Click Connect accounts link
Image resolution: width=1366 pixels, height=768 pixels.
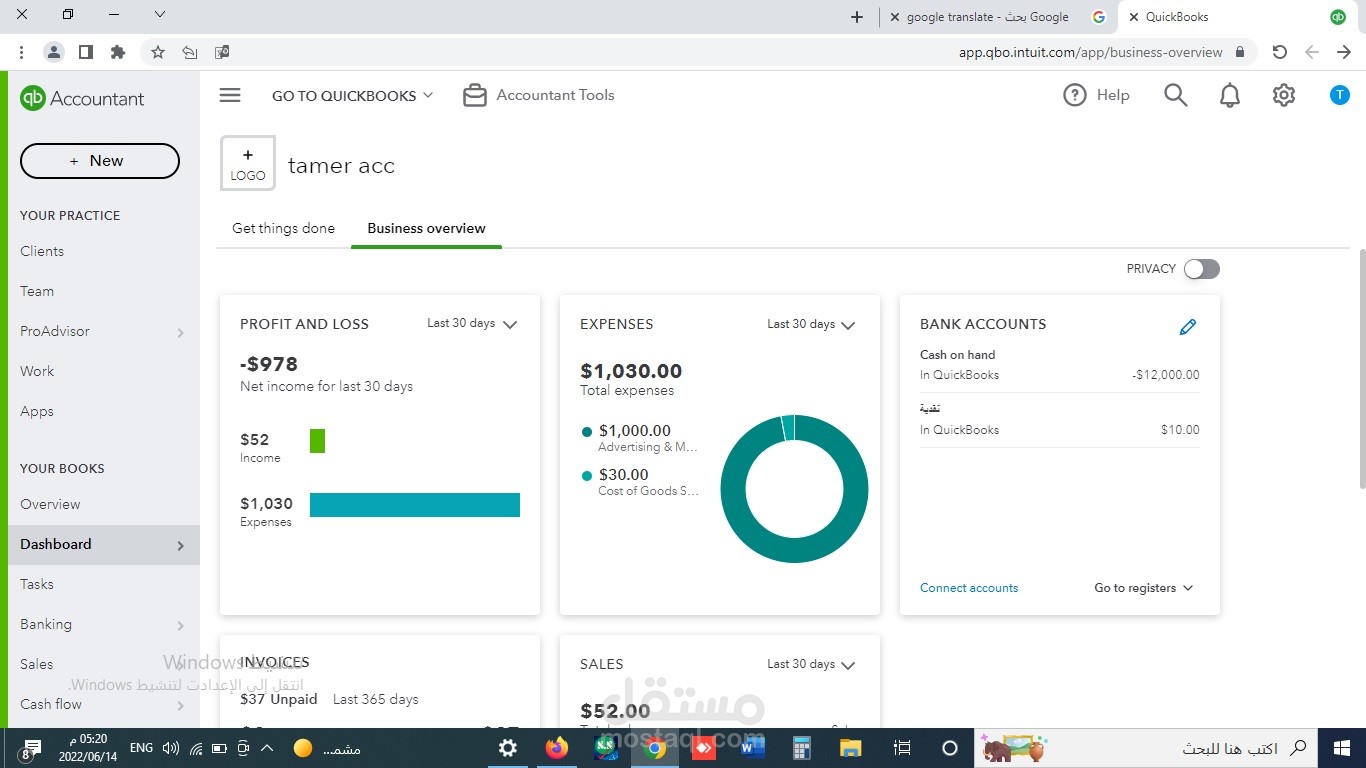pyautogui.click(x=969, y=588)
